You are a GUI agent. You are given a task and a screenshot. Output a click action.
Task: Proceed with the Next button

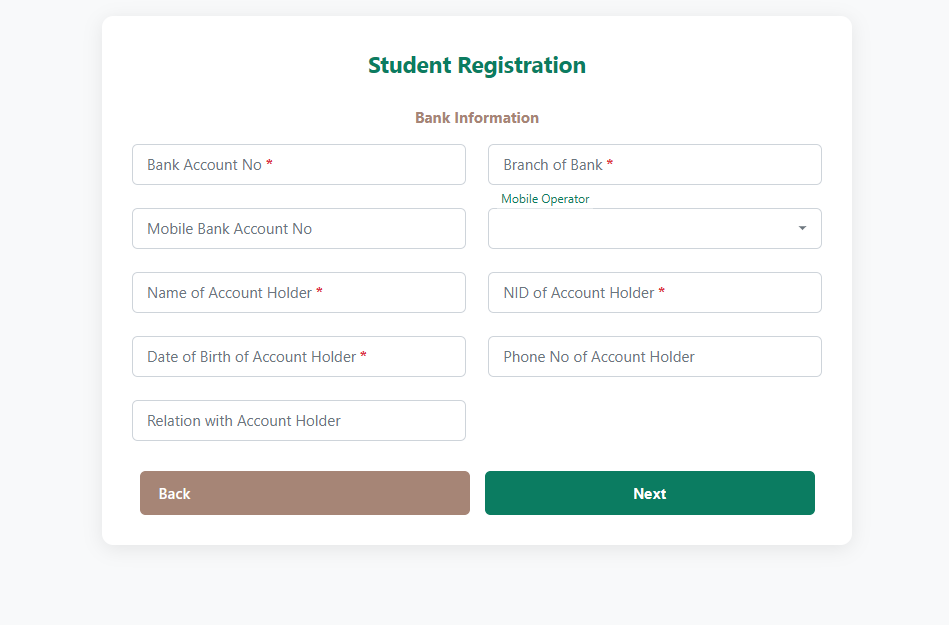pos(649,493)
